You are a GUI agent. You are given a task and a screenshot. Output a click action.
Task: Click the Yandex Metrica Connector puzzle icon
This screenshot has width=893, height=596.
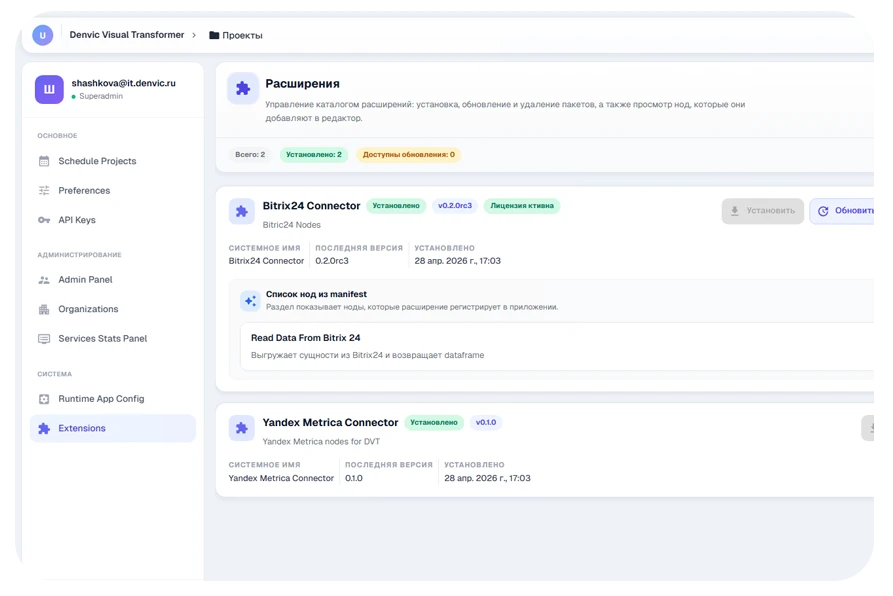tap(241, 428)
